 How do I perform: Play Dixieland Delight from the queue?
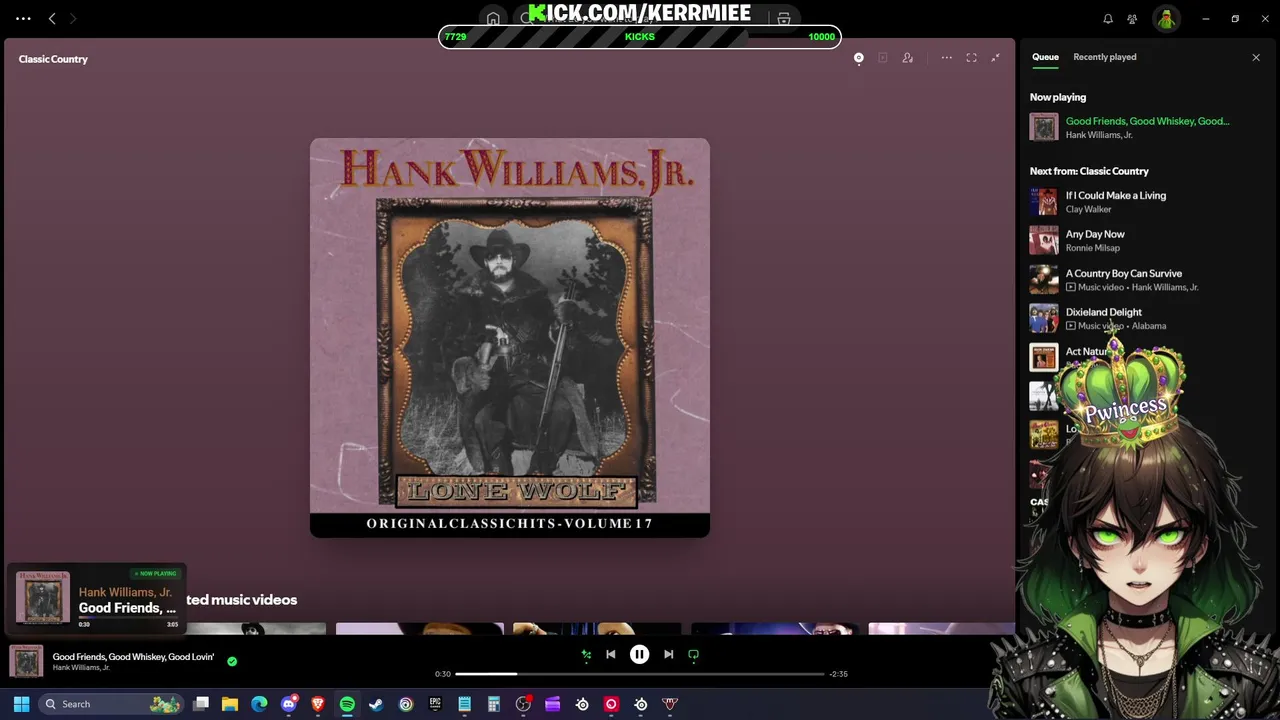1104,312
